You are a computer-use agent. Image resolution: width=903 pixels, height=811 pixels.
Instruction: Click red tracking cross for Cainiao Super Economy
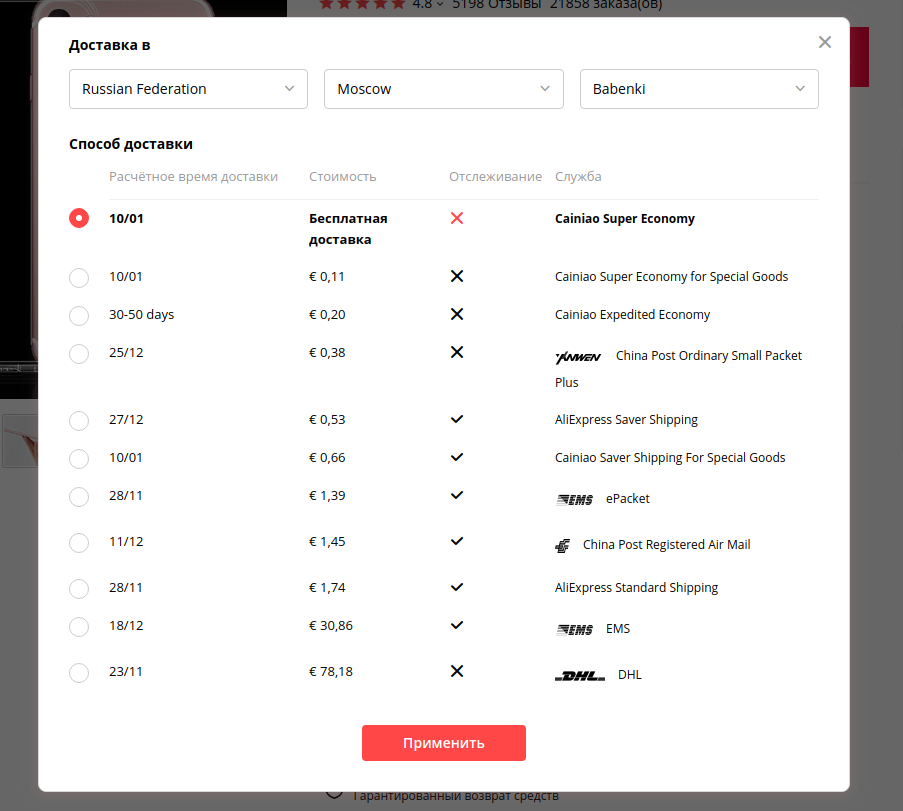(x=457, y=218)
